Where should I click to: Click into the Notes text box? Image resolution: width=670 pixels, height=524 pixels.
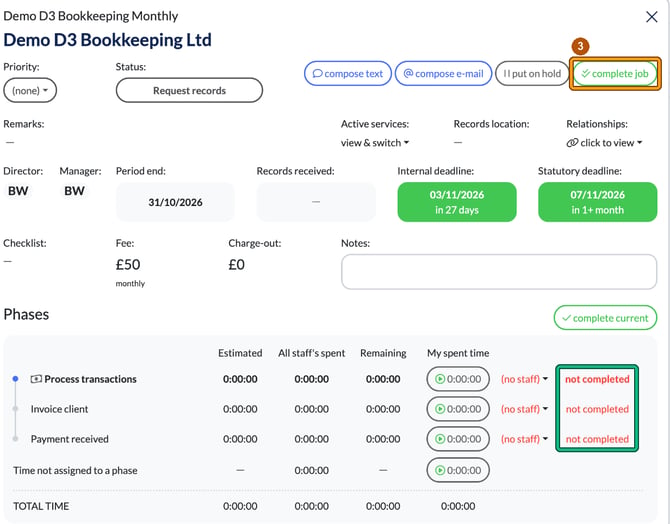[x=499, y=272]
